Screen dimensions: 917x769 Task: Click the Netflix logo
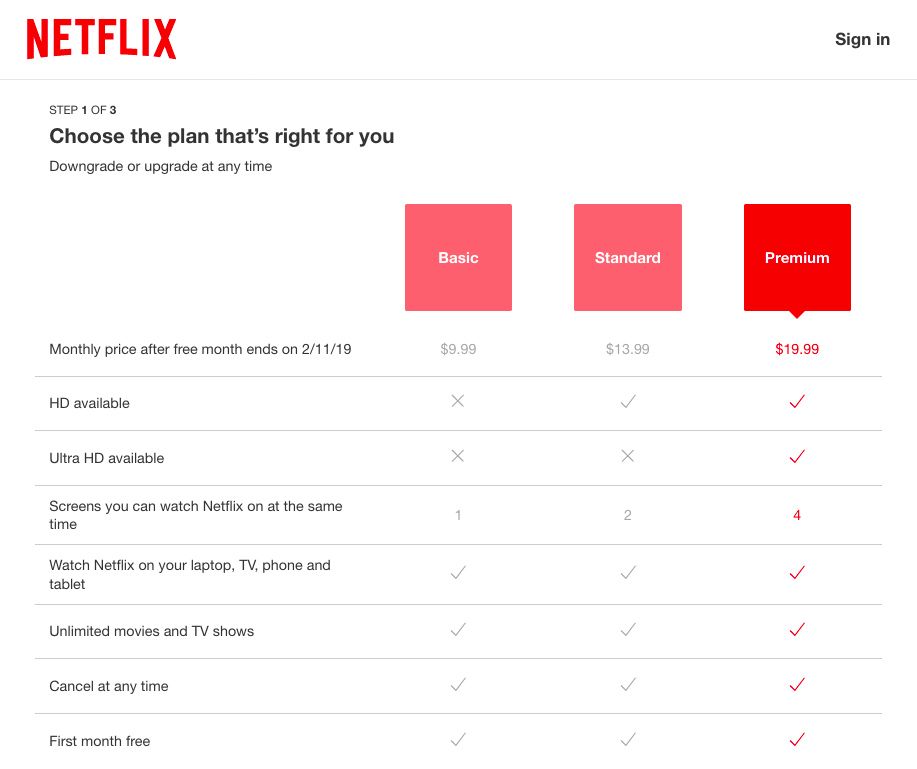(100, 38)
